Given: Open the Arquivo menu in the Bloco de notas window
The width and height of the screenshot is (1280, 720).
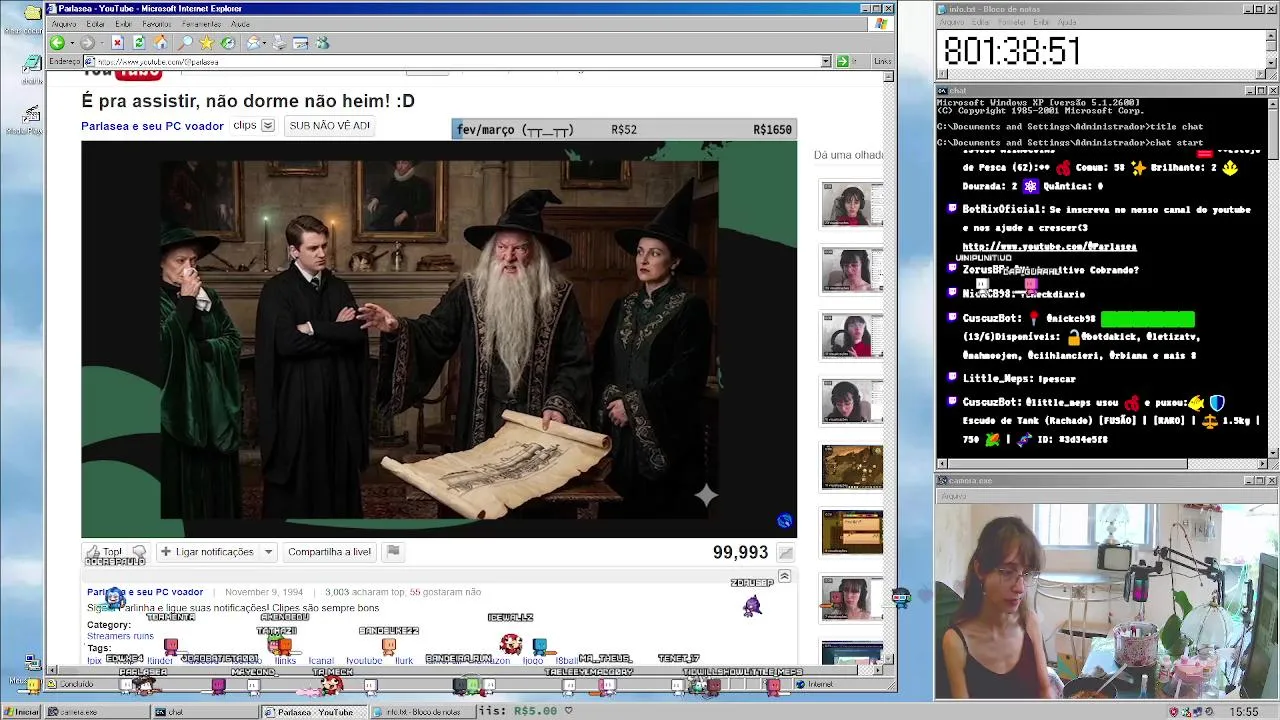Looking at the screenshot, I should click(x=951, y=22).
